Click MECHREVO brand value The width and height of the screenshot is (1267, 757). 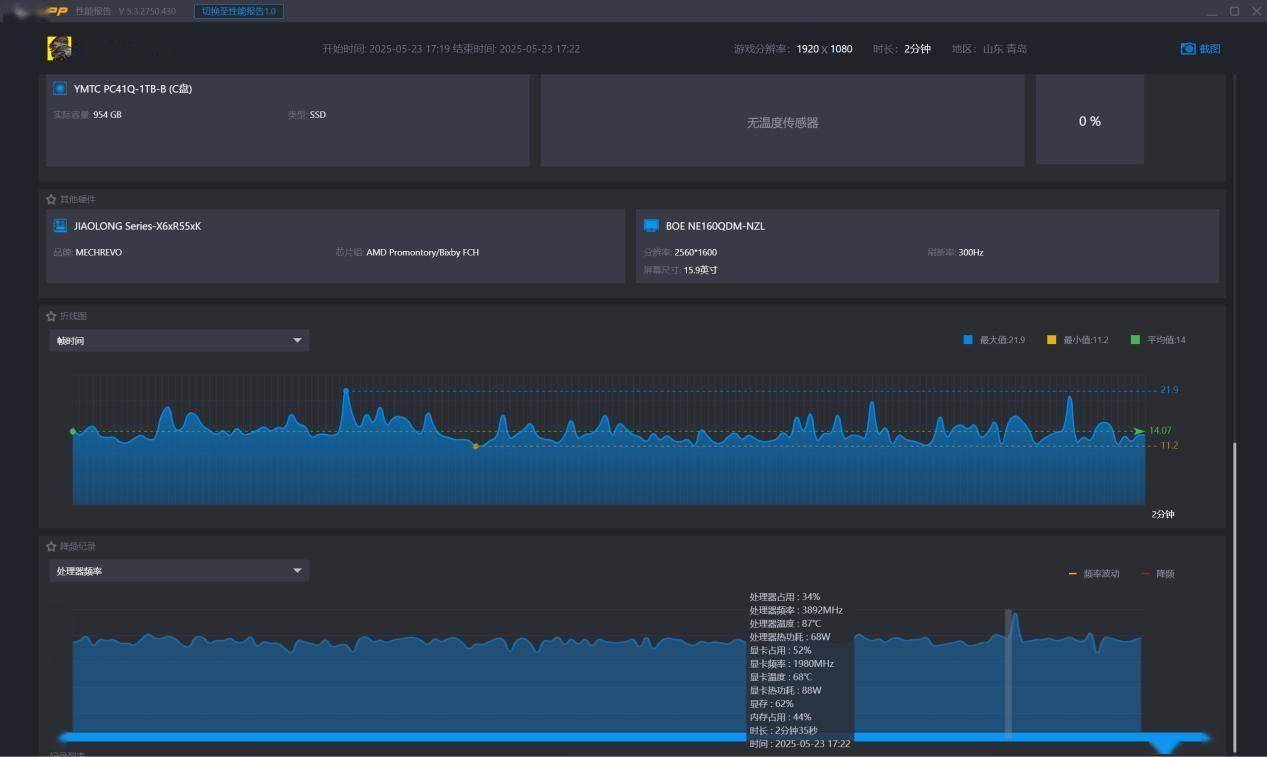tap(98, 252)
